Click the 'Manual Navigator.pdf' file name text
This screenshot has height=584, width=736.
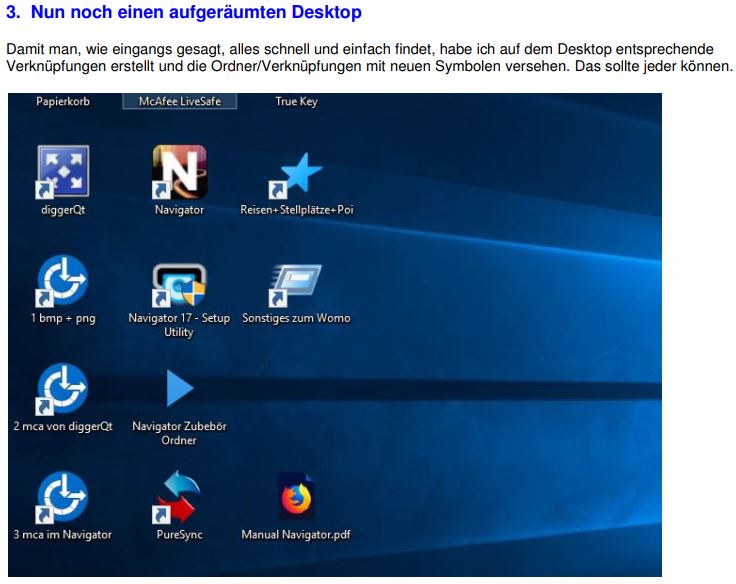click(296, 535)
